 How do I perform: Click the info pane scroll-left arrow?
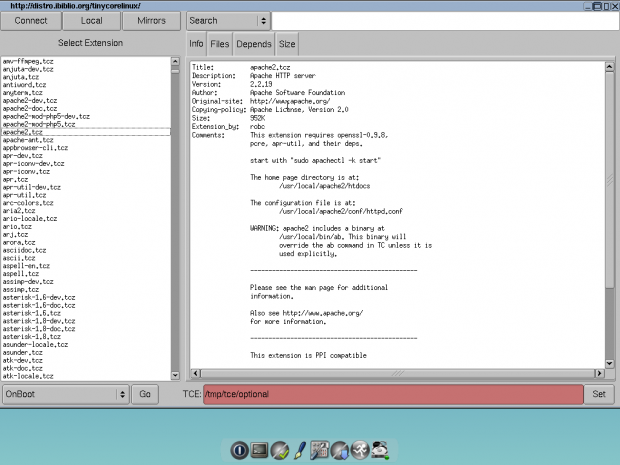point(196,373)
